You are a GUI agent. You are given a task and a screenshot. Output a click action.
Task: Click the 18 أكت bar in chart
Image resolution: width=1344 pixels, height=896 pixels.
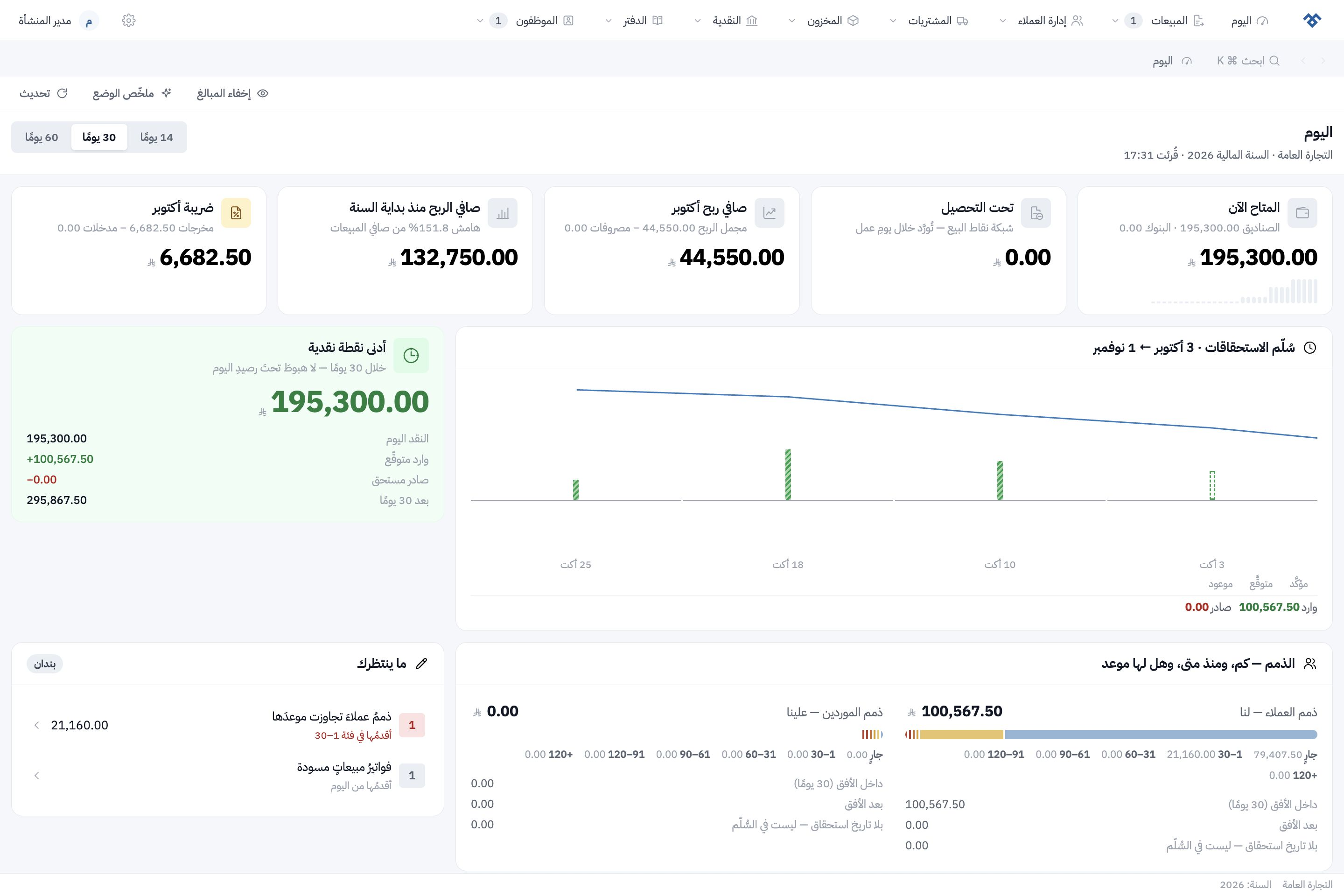pos(788,474)
